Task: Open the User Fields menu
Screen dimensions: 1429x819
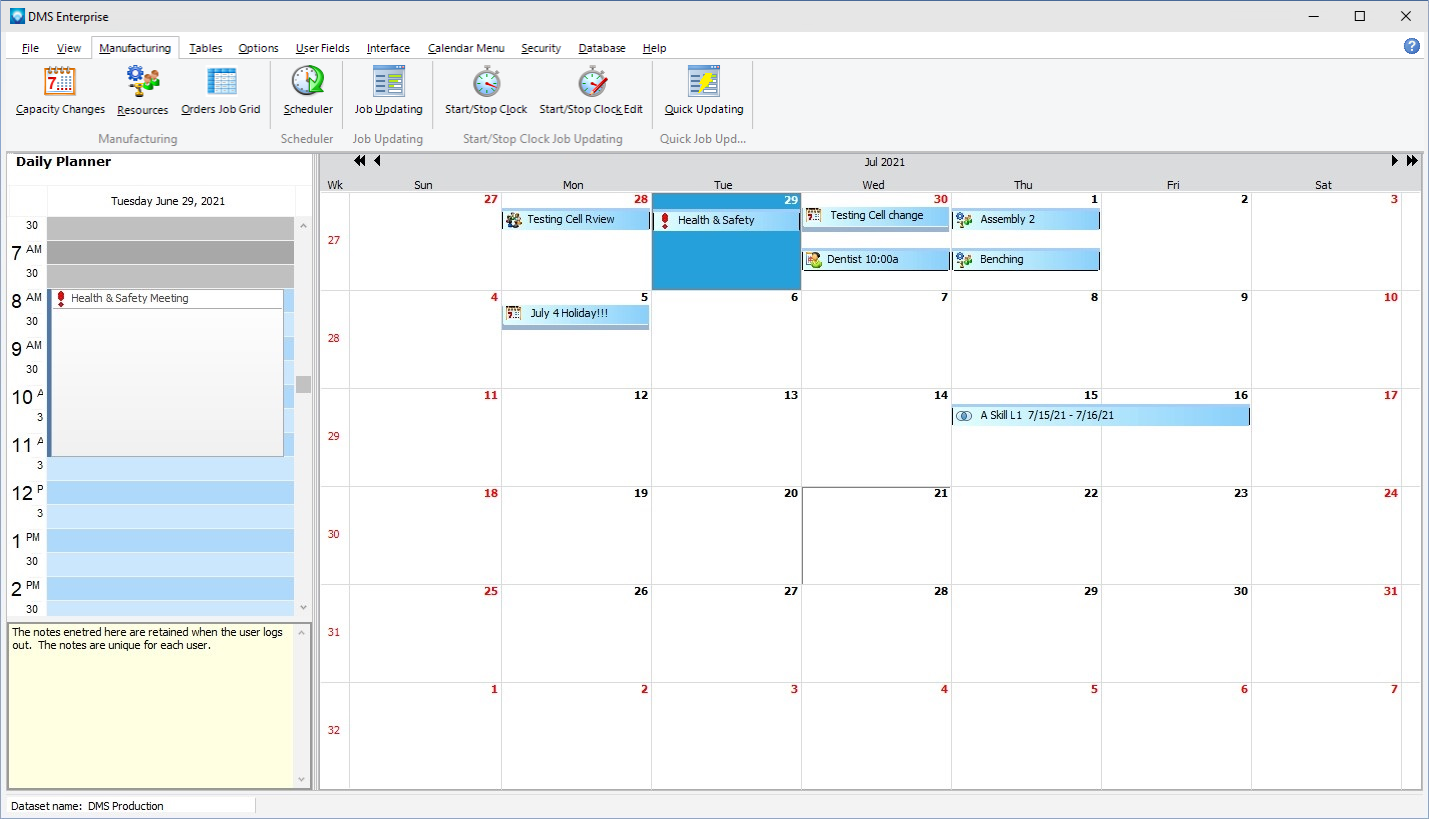Action: pyautogui.click(x=323, y=48)
